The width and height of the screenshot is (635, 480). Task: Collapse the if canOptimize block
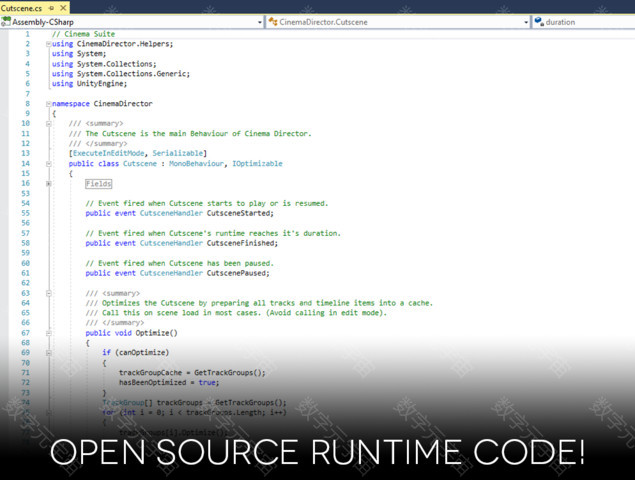[48, 353]
